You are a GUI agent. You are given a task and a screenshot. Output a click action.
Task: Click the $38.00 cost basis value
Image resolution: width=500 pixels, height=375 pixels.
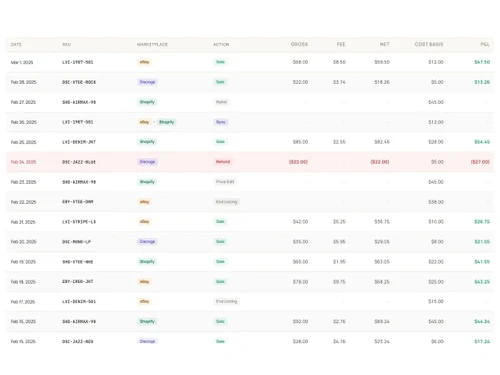click(x=436, y=202)
